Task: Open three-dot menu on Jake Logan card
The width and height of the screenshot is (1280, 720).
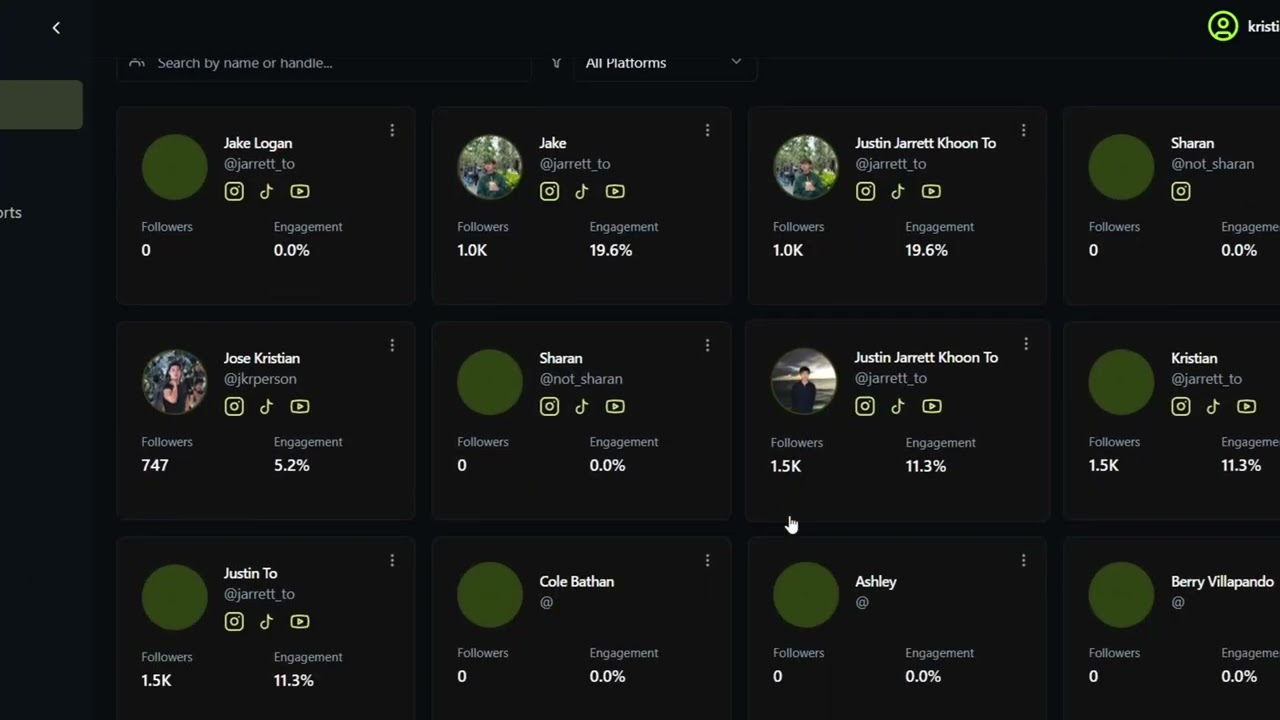Action: (x=392, y=130)
